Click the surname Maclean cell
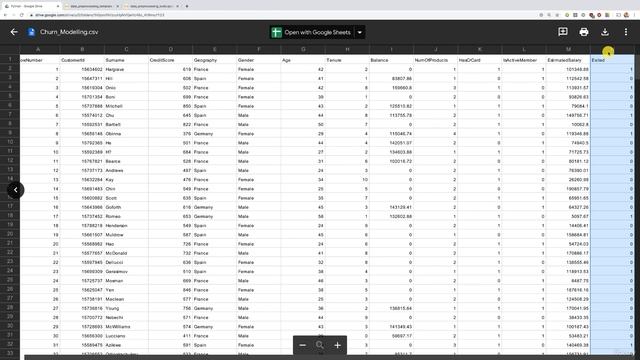The height and width of the screenshot is (360, 640). [126, 299]
